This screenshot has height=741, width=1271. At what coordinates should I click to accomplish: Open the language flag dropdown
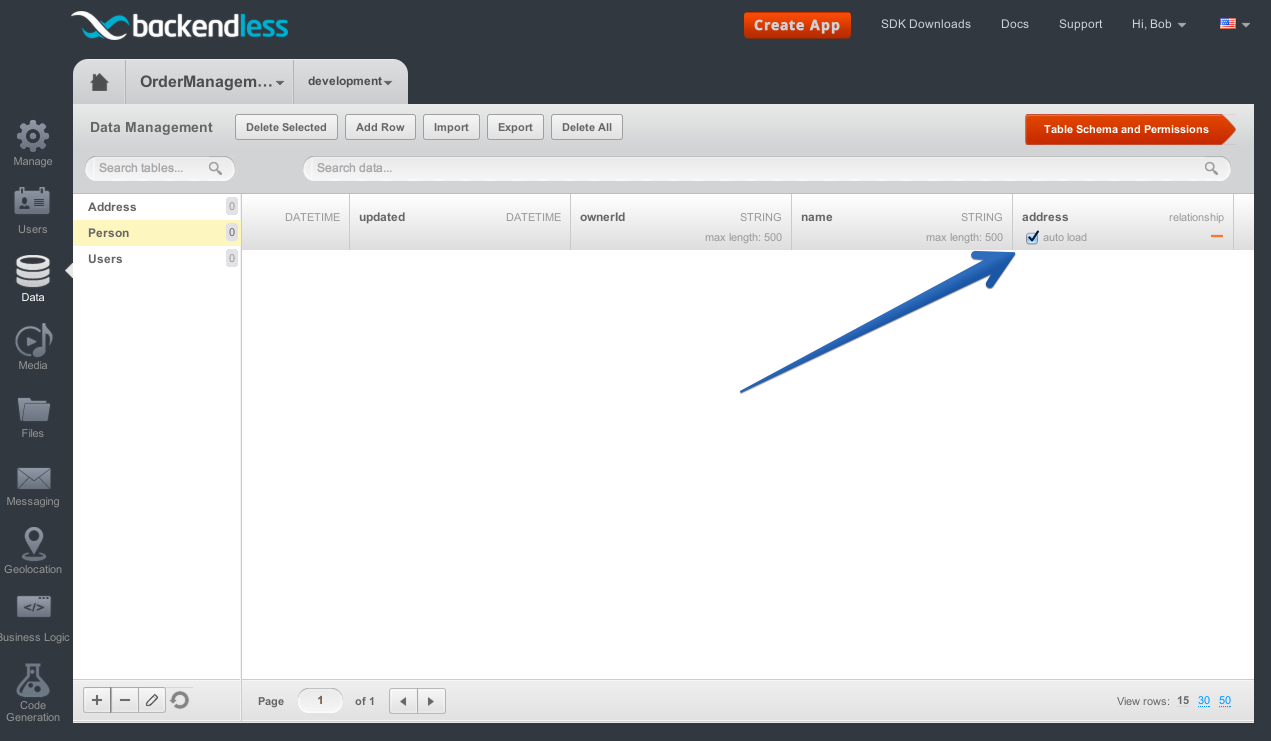tap(1235, 24)
